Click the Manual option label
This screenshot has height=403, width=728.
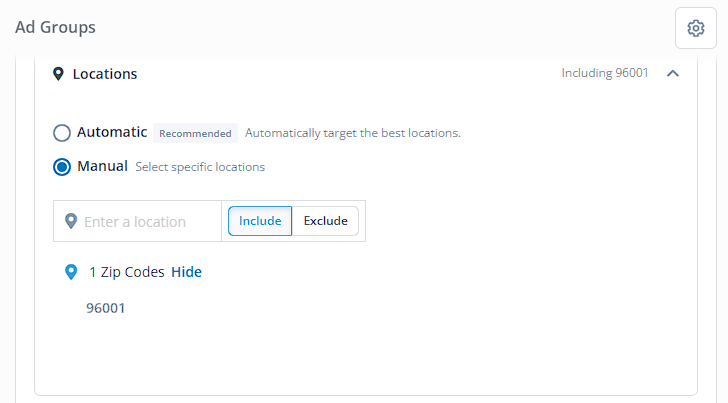pyautogui.click(x=102, y=166)
